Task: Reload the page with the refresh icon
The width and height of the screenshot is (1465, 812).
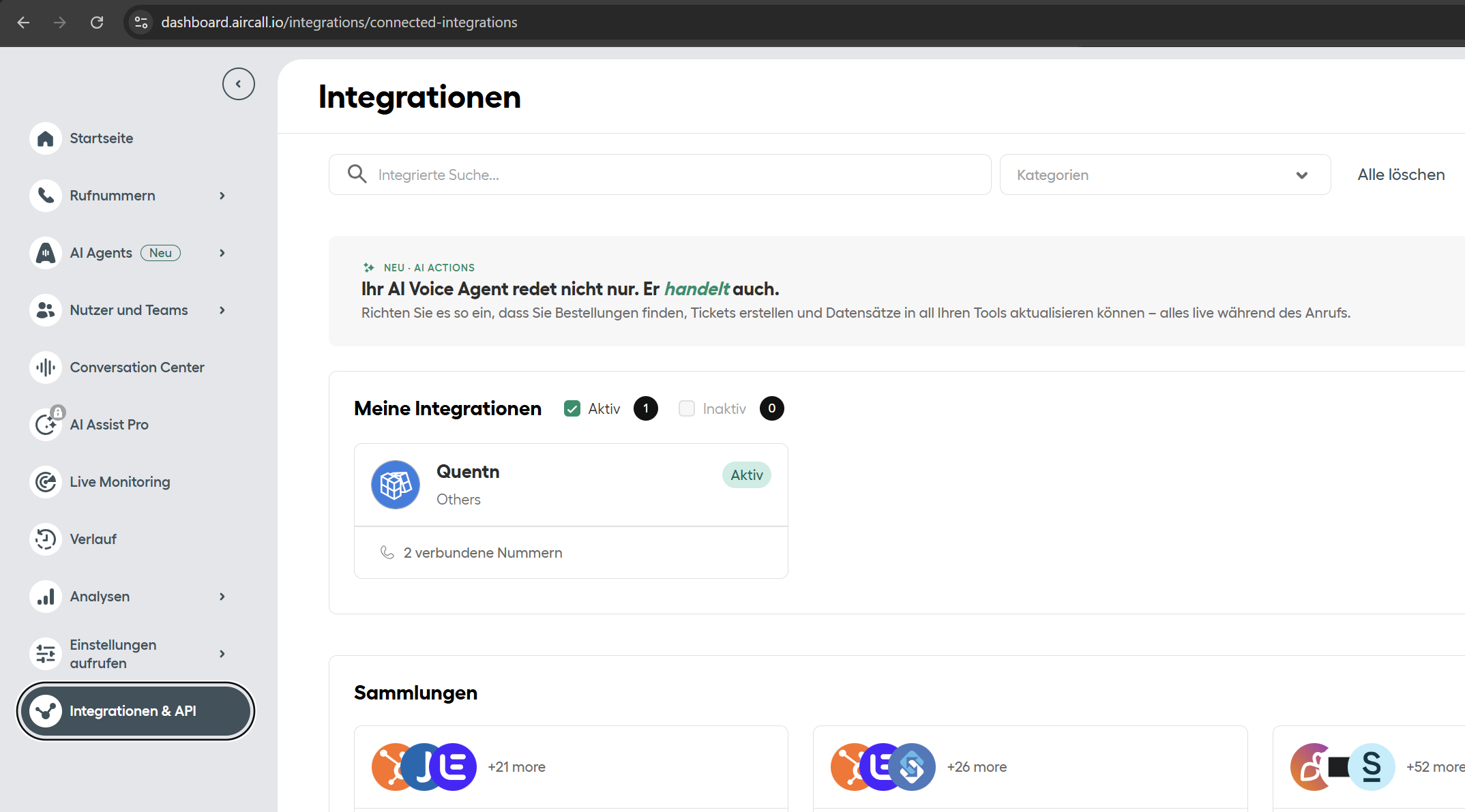Action: pos(97,22)
